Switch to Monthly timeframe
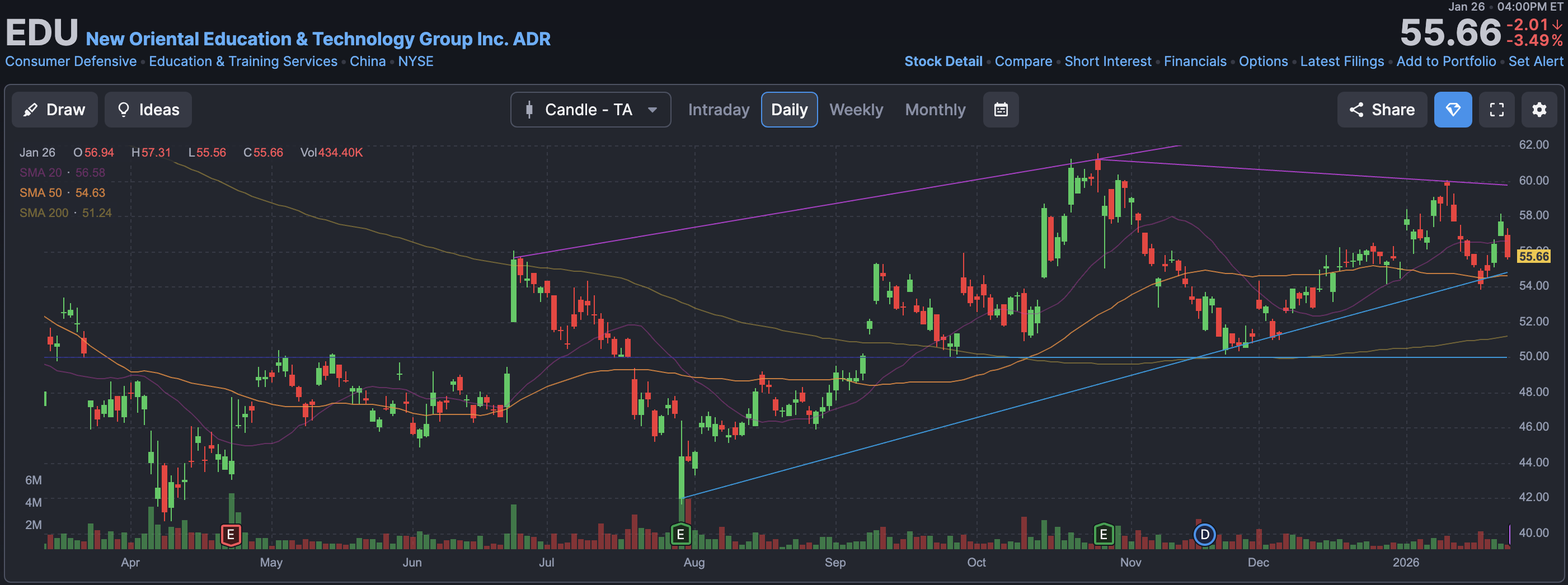1568x585 pixels. 935,110
